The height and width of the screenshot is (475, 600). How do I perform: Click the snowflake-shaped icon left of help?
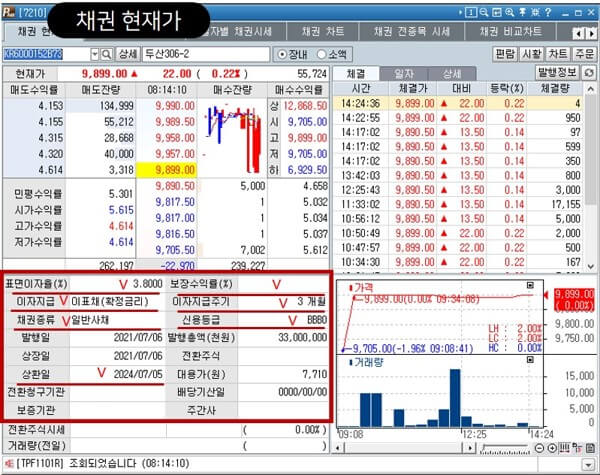click(x=535, y=12)
